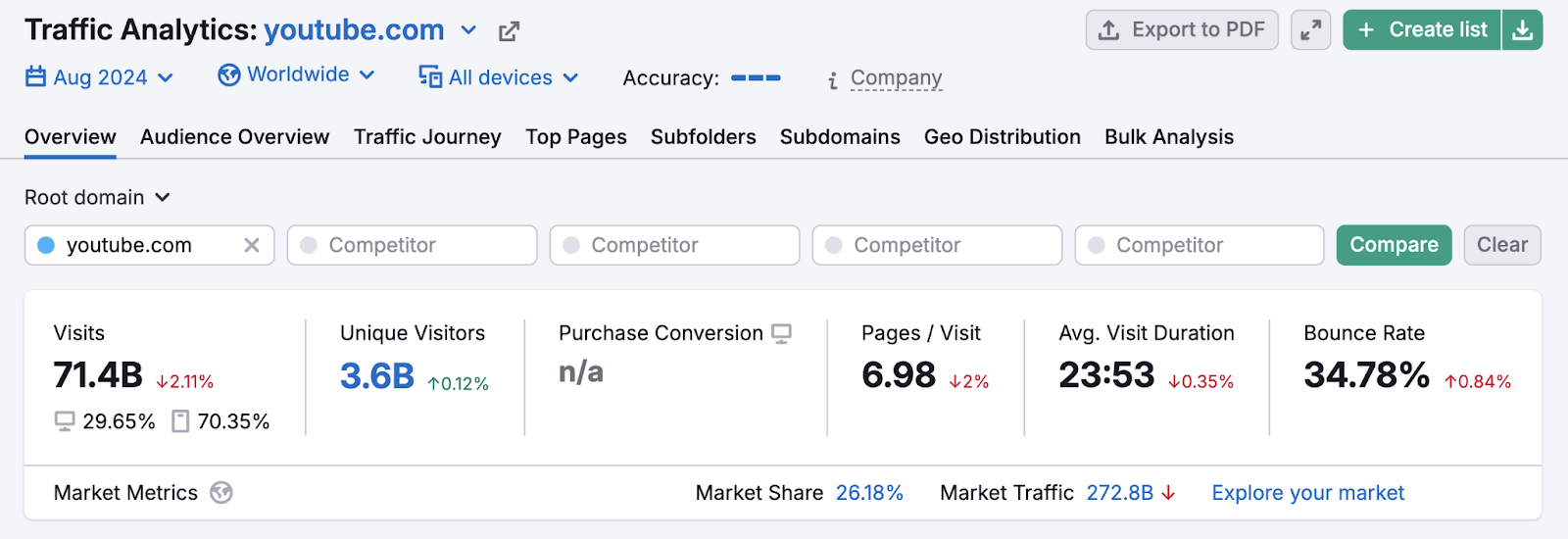Remove youtube.com with the X icon
This screenshot has width=1568, height=539.
[x=252, y=245]
